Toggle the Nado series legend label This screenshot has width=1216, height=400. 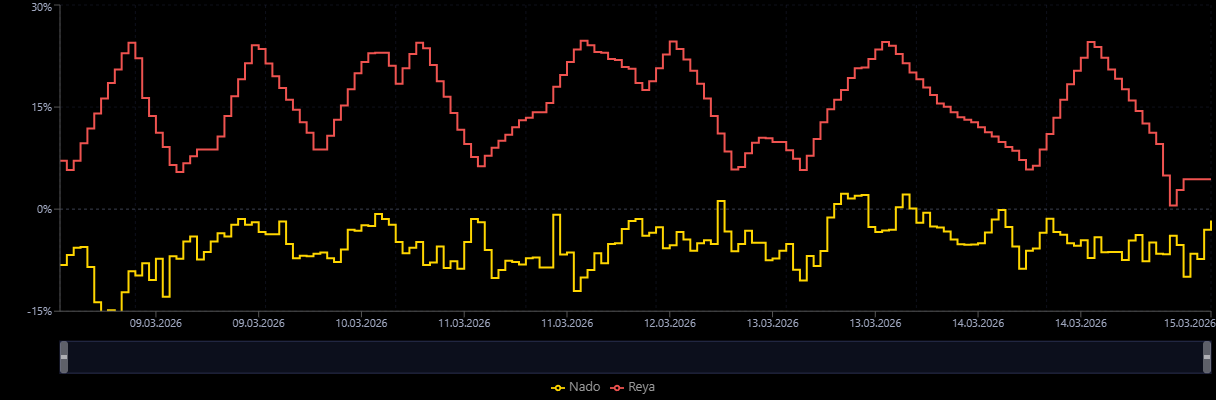tap(584, 387)
